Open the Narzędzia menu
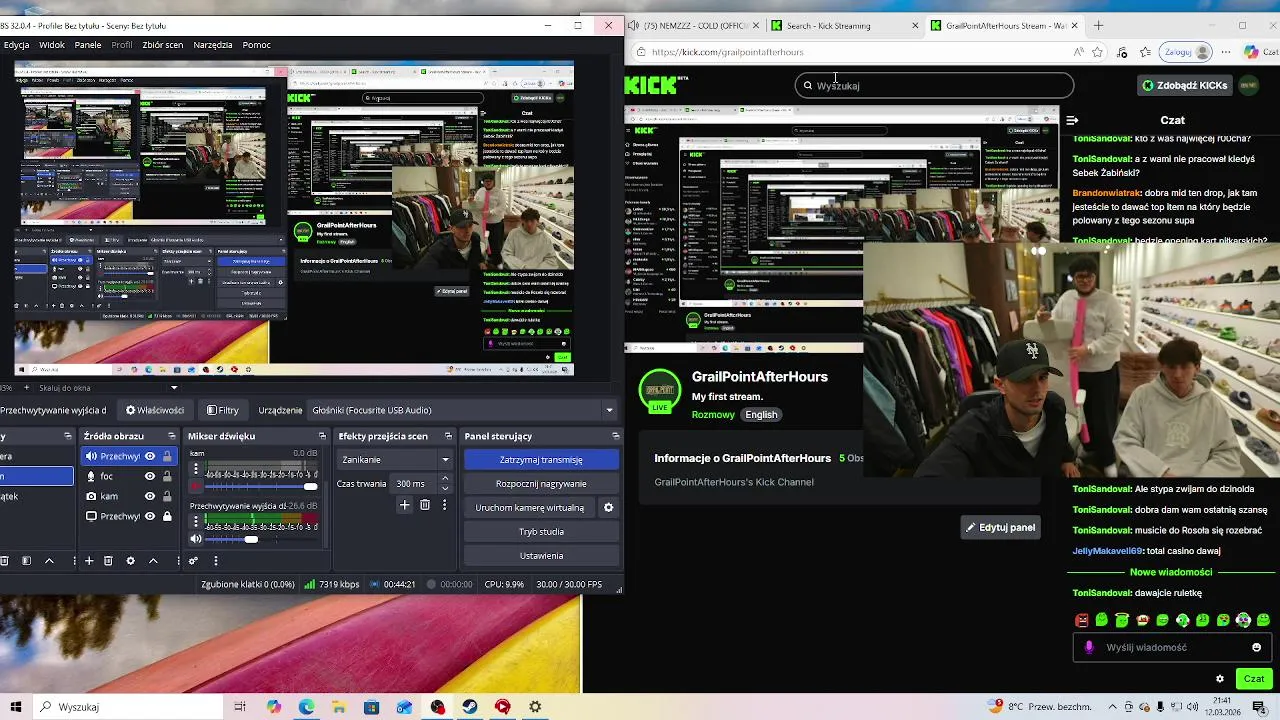This screenshot has height=720, width=1280. pyautogui.click(x=213, y=45)
